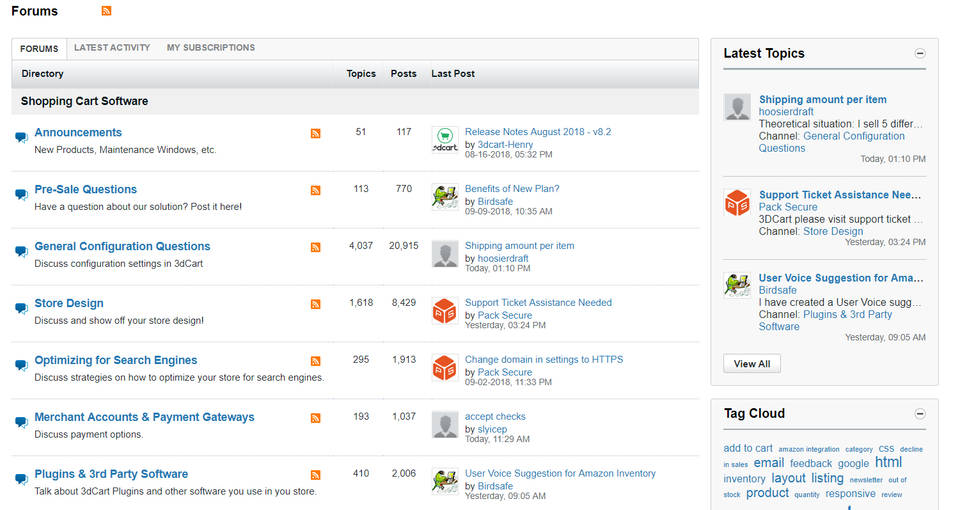Click the speech bubble icon beside Announcements

coord(21,138)
